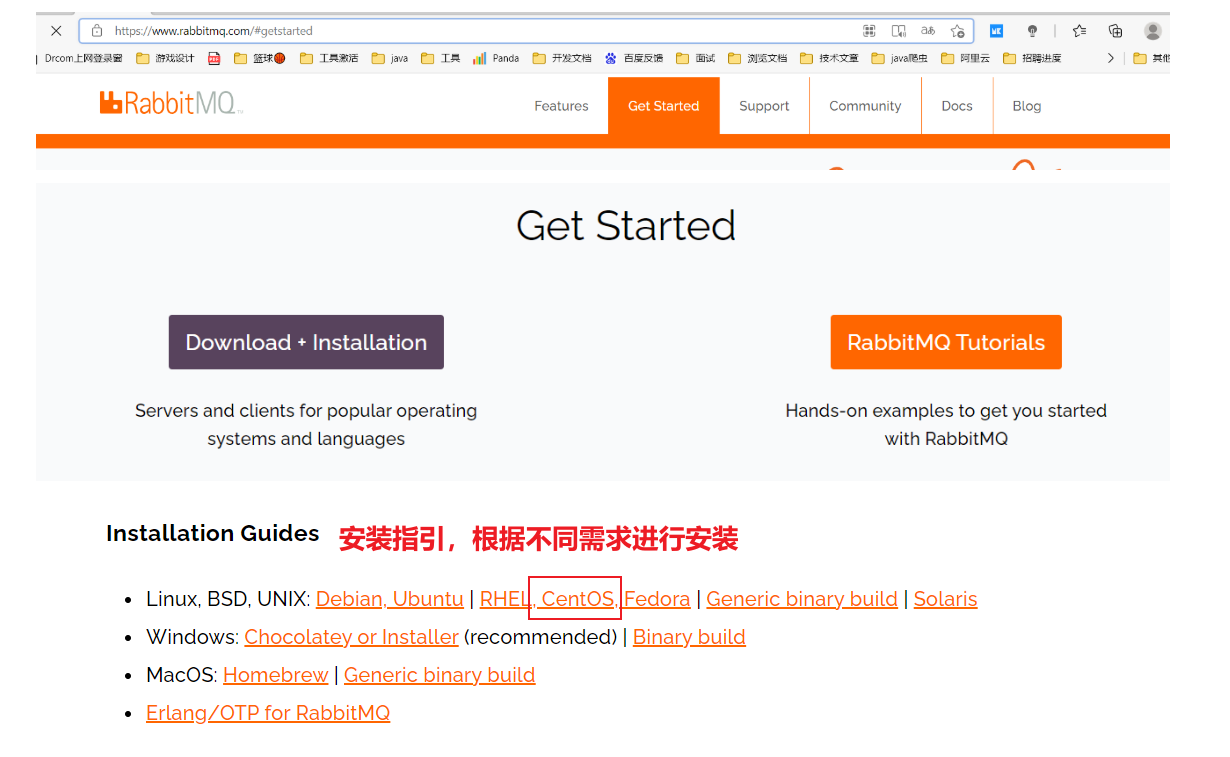Image resolution: width=1230 pixels, height=757 pixels.
Task: Open the Debian, Ubuntu install guide link
Action: pos(390,599)
